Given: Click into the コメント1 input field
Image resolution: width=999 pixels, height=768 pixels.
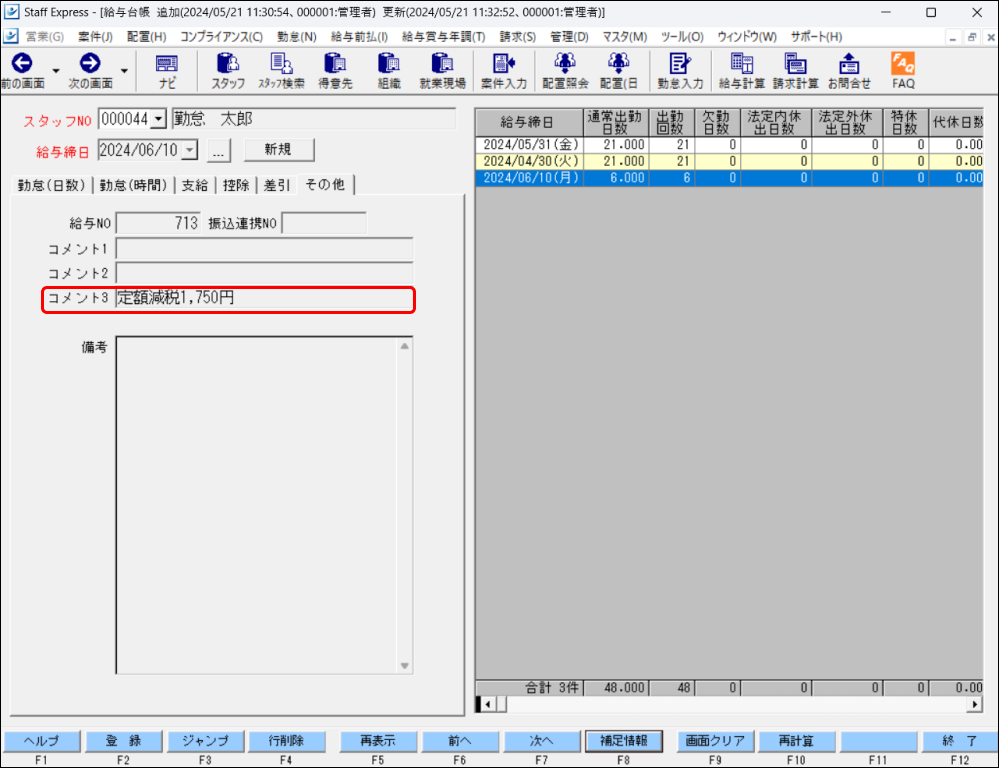Looking at the screenshot, I should pyautogui.click(x=264, y=249).
